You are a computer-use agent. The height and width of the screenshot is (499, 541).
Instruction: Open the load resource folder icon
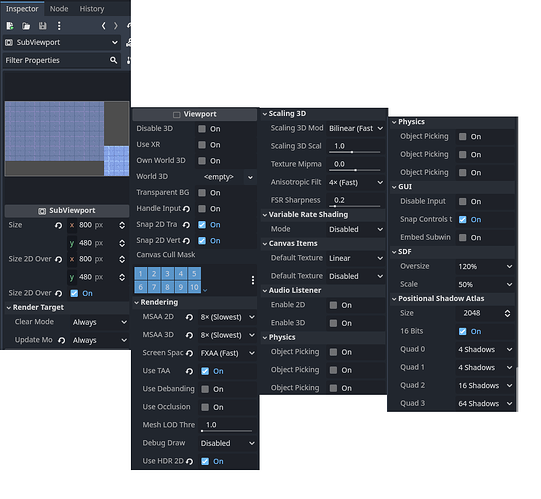click(x=26, y=26)
